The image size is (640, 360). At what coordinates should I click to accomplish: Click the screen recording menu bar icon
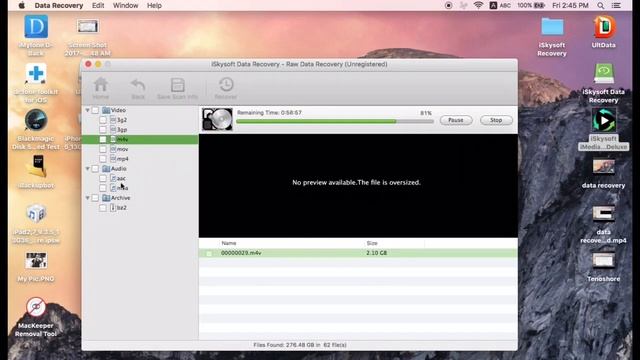[x=448, y=6]
